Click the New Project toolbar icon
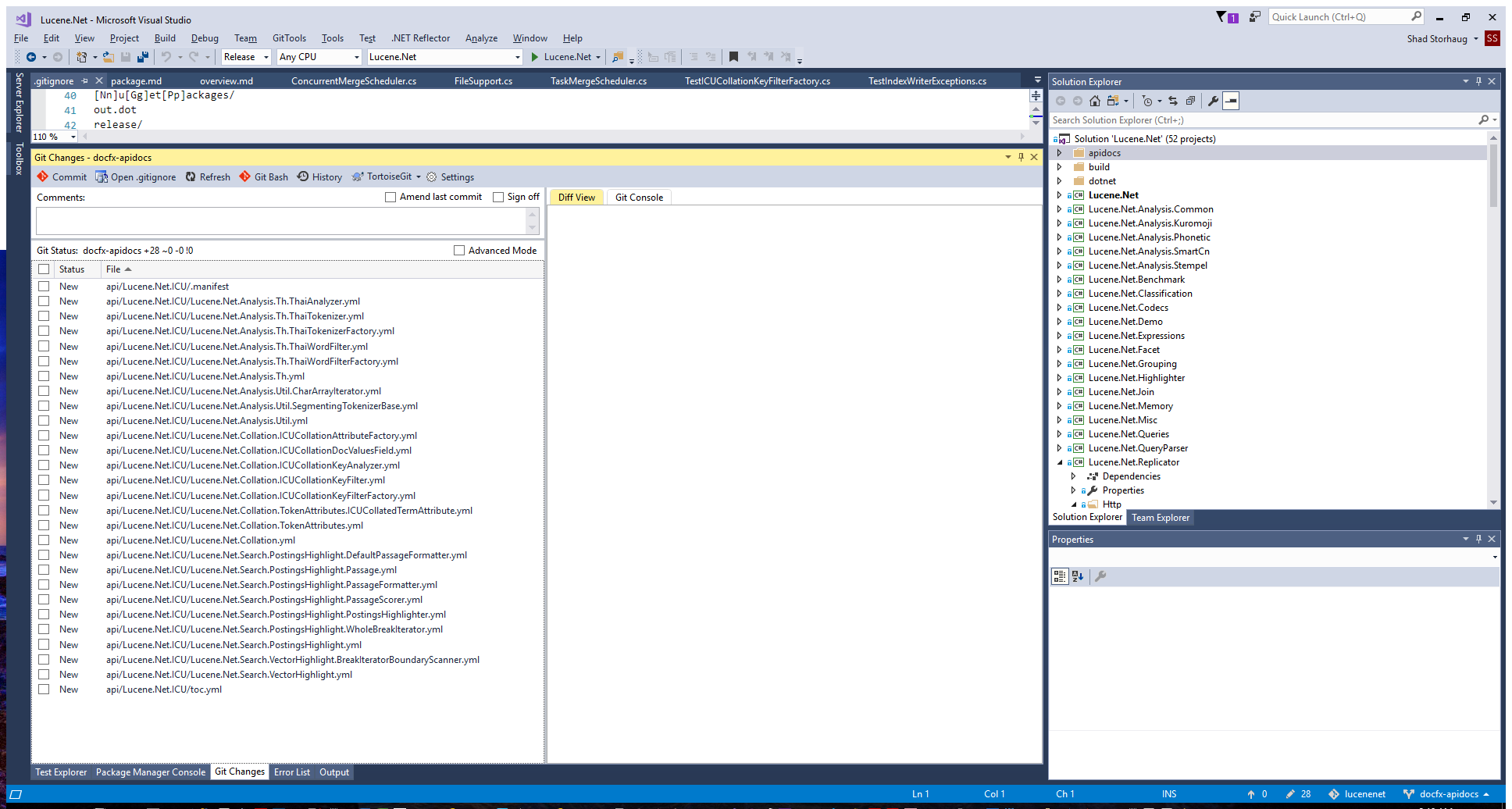Screen dimensions: 1512x809 click(81, 57)
